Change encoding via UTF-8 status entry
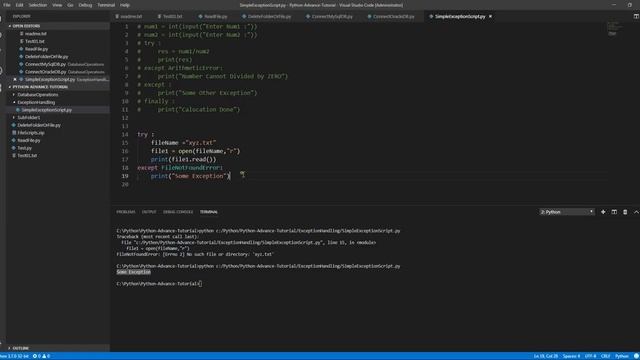The width and height of the screenshot is (640, 360). pos(590,356)
